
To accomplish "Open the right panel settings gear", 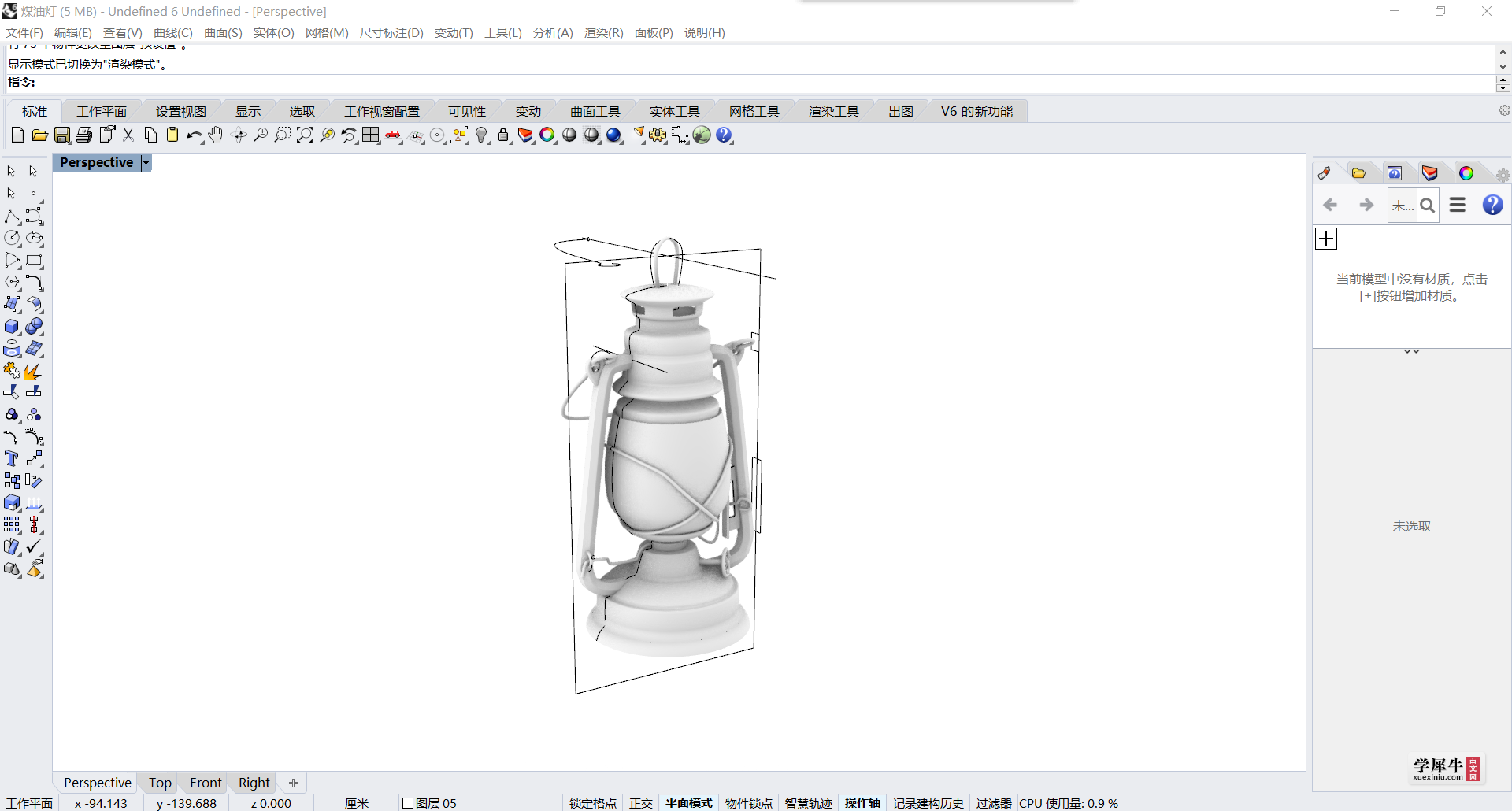I will click(1503, 176).
